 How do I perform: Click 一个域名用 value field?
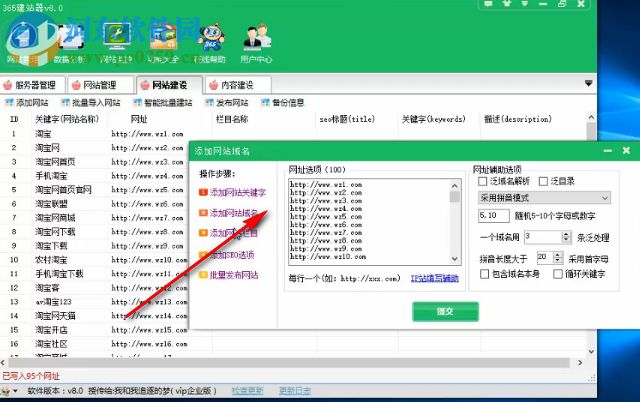(x=543, y=237)
